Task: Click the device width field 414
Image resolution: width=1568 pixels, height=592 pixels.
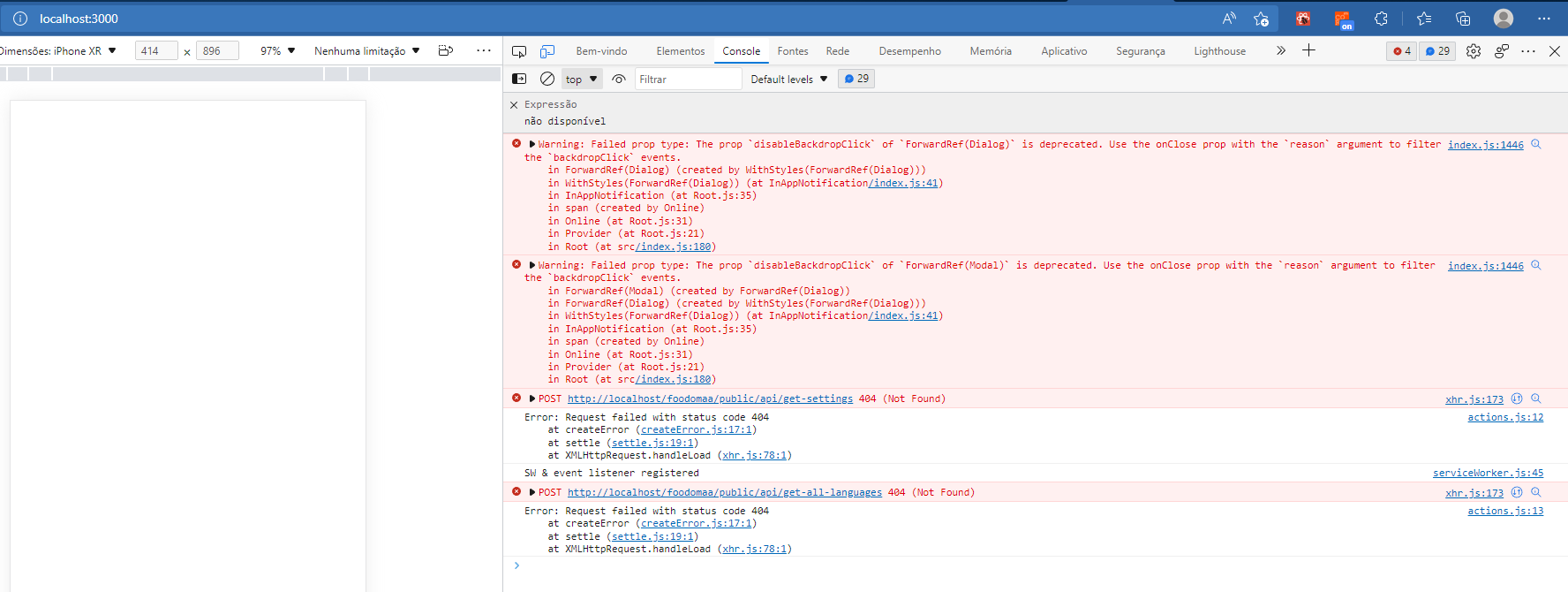Action: pyautogui.click(x=155, y=51)
